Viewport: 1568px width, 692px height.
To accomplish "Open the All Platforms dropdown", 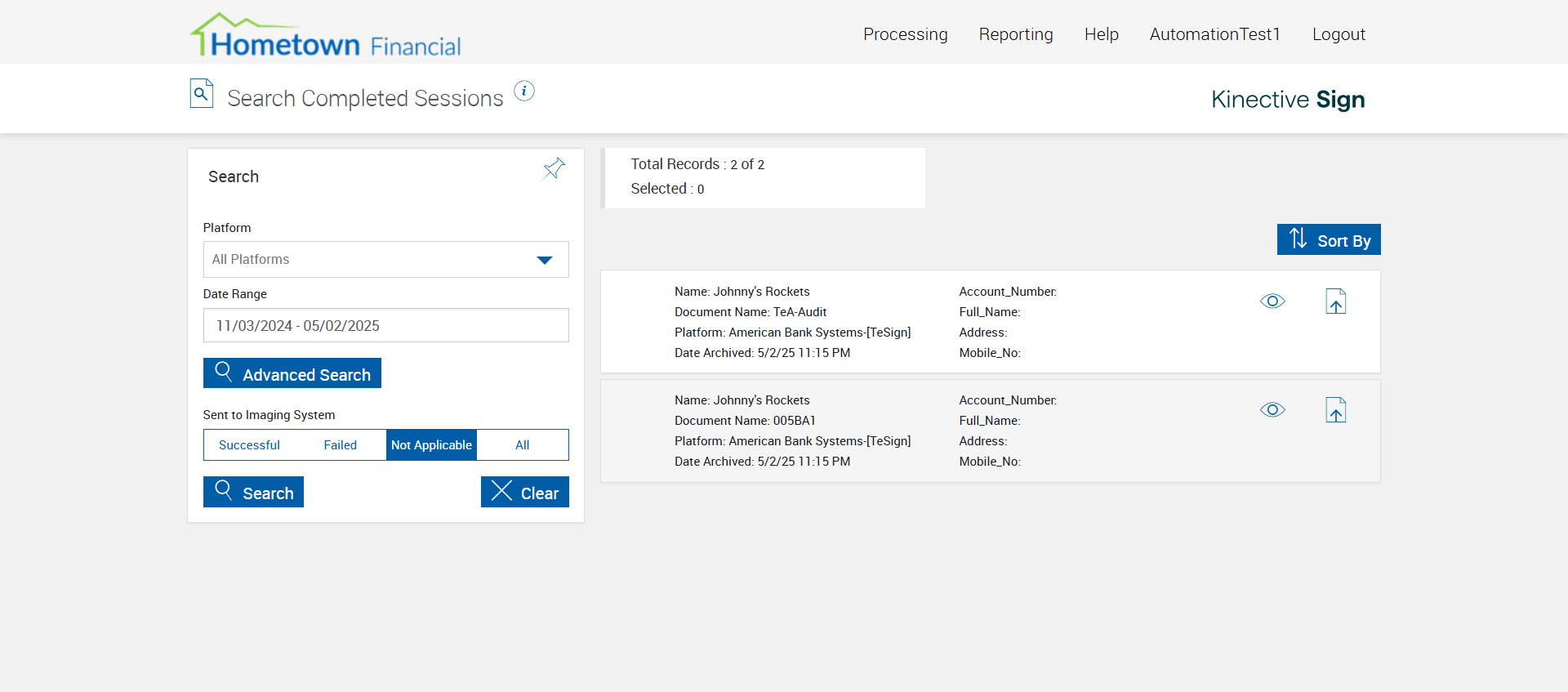I will pos(385,260).
